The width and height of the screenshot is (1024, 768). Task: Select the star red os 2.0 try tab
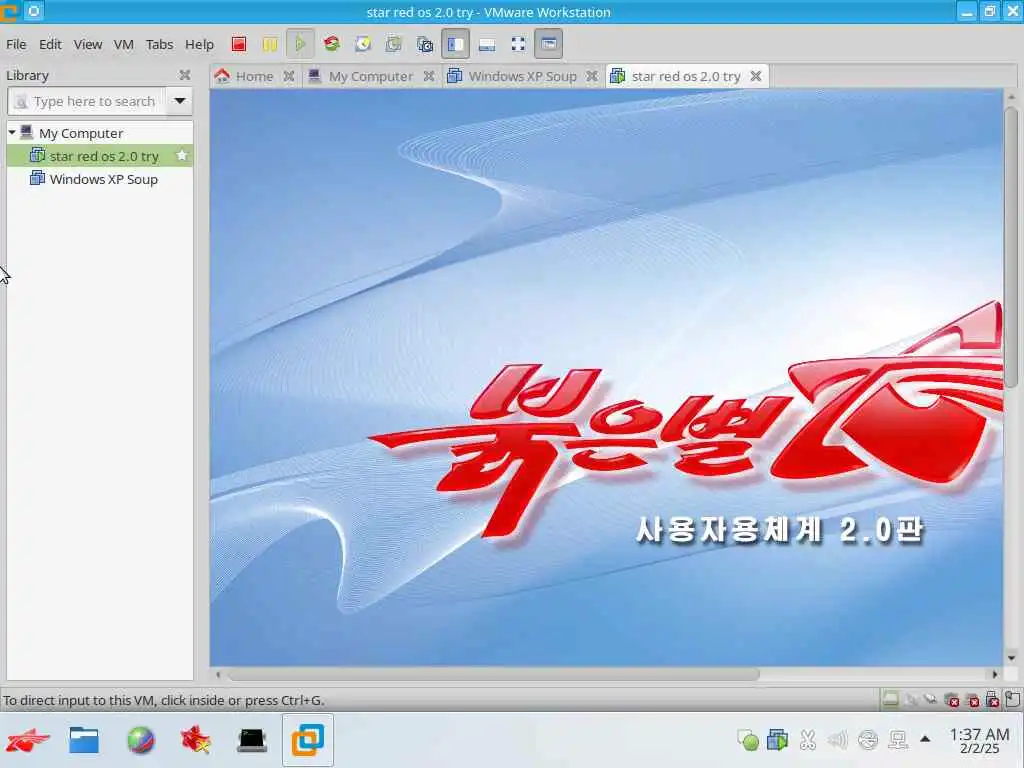click(686, 76)
